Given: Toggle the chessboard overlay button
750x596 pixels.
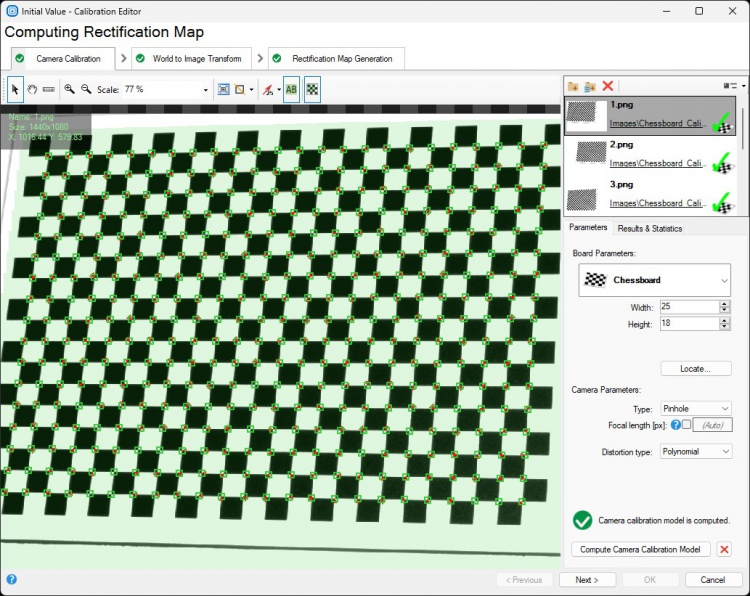Looking at the screenshot, I should (312, 89).
